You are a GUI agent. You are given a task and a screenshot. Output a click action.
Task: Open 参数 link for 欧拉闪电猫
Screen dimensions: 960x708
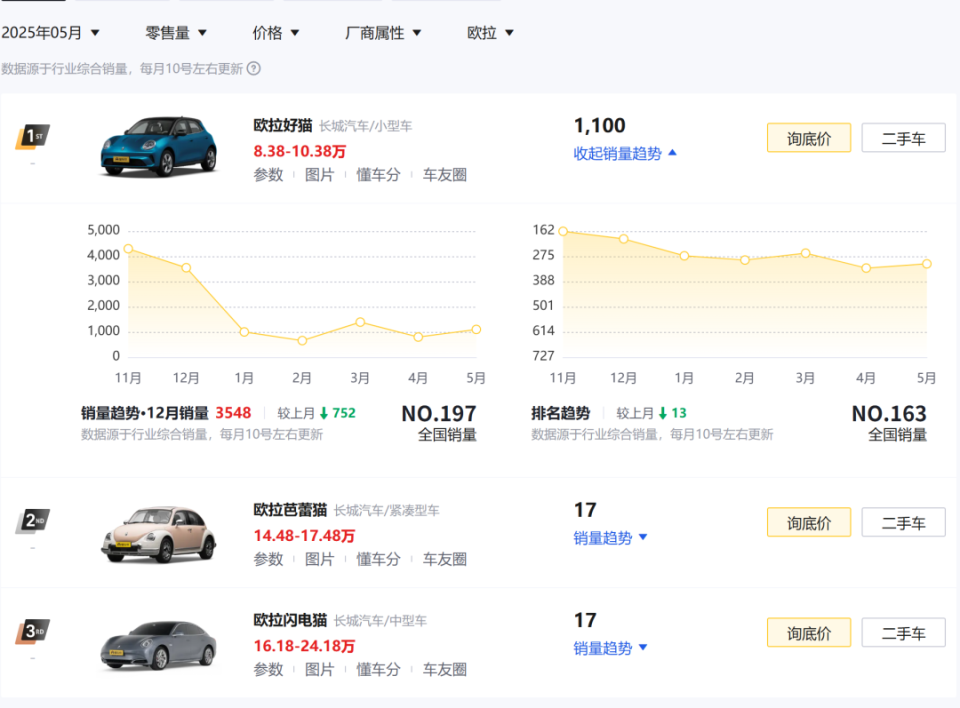click(x=268, y=670)
